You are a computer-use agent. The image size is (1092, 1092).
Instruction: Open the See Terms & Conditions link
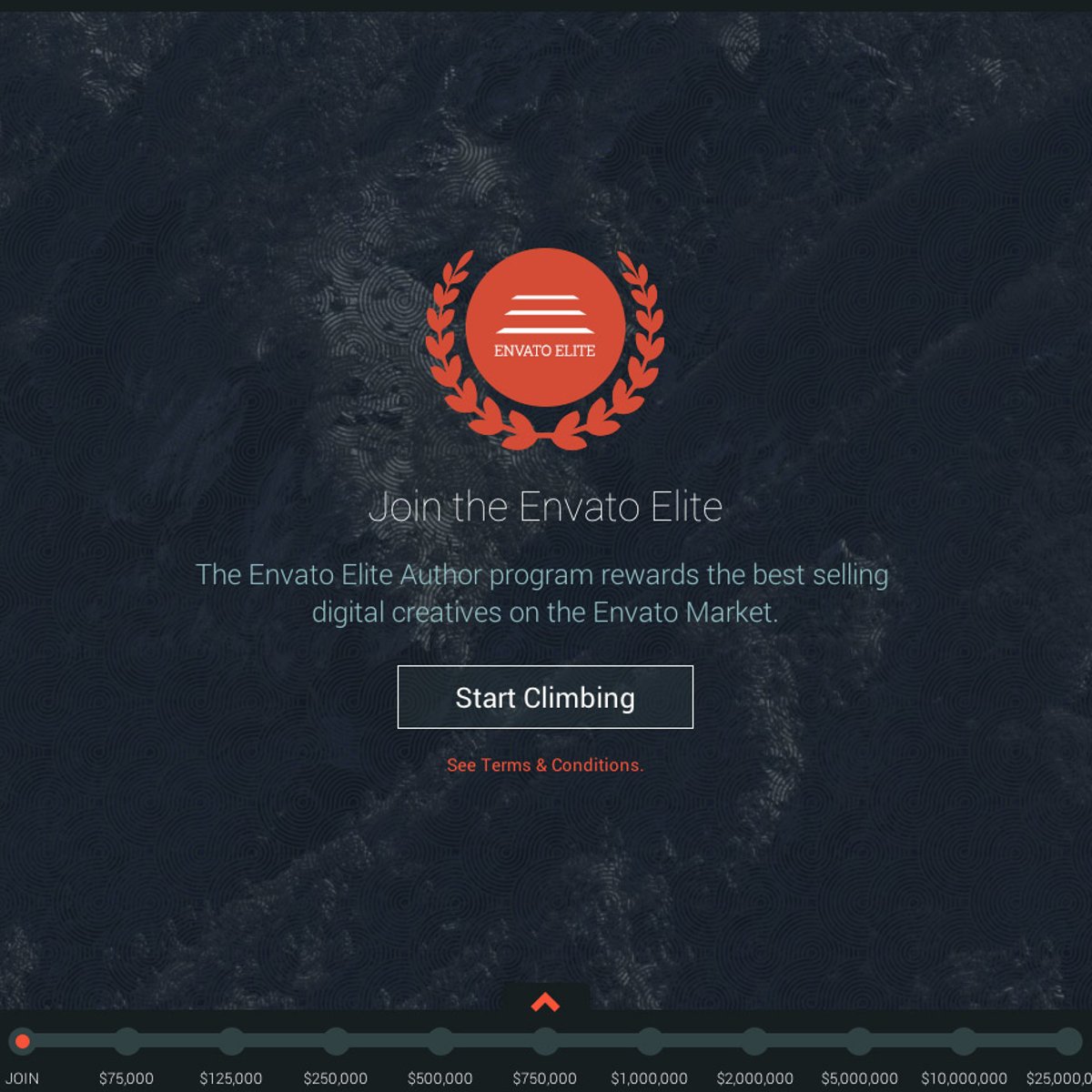point(545,765)
